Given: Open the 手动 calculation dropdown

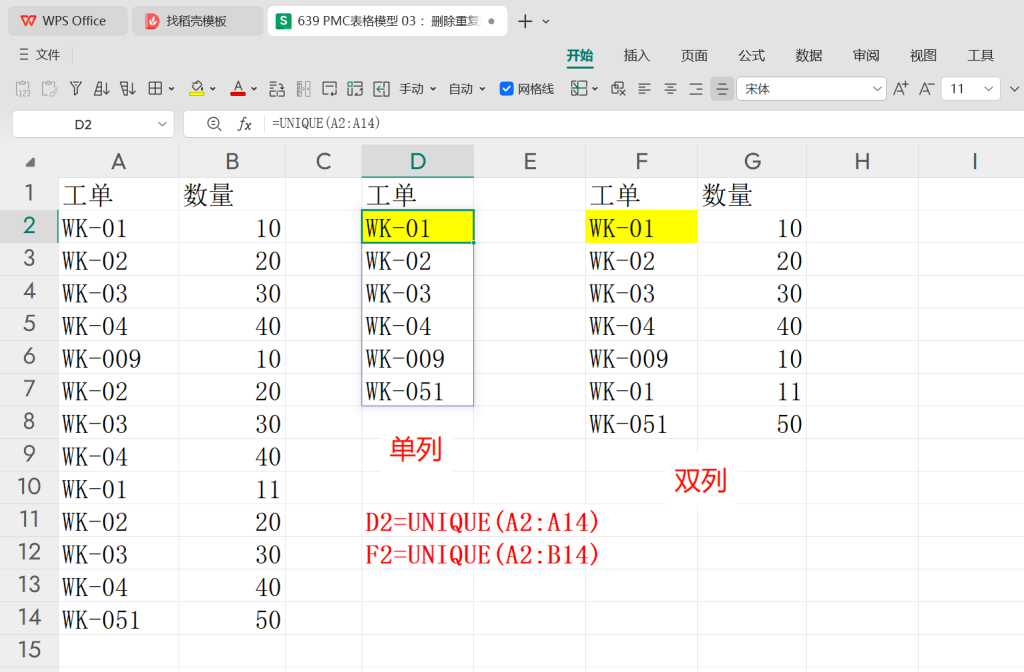Looking at the screenshot, I should click(418, 89).
